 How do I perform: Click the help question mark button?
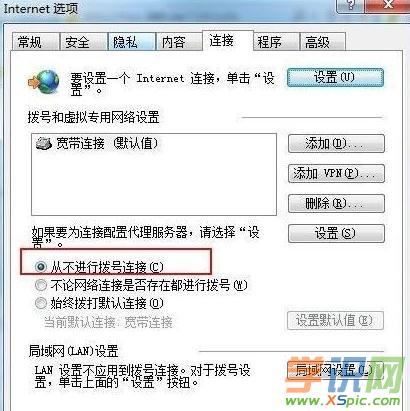[351, 5]
